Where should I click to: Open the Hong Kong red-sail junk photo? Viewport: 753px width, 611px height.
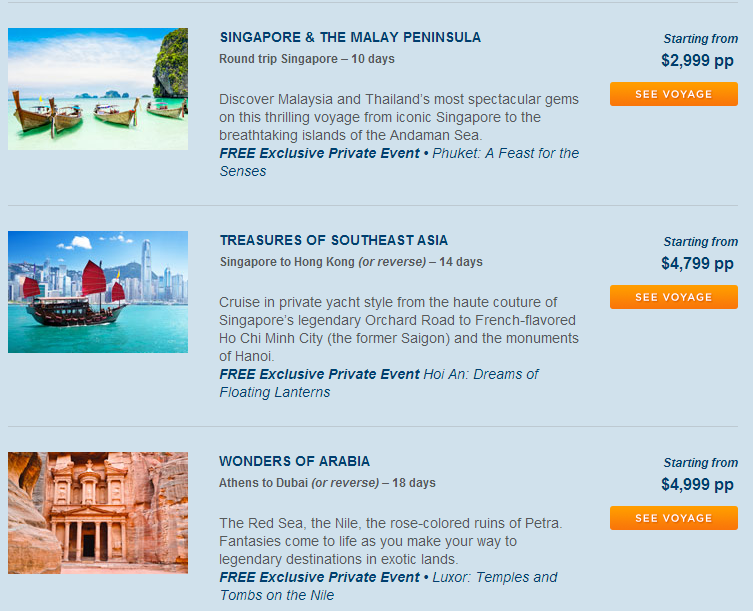tap(98, 292)
